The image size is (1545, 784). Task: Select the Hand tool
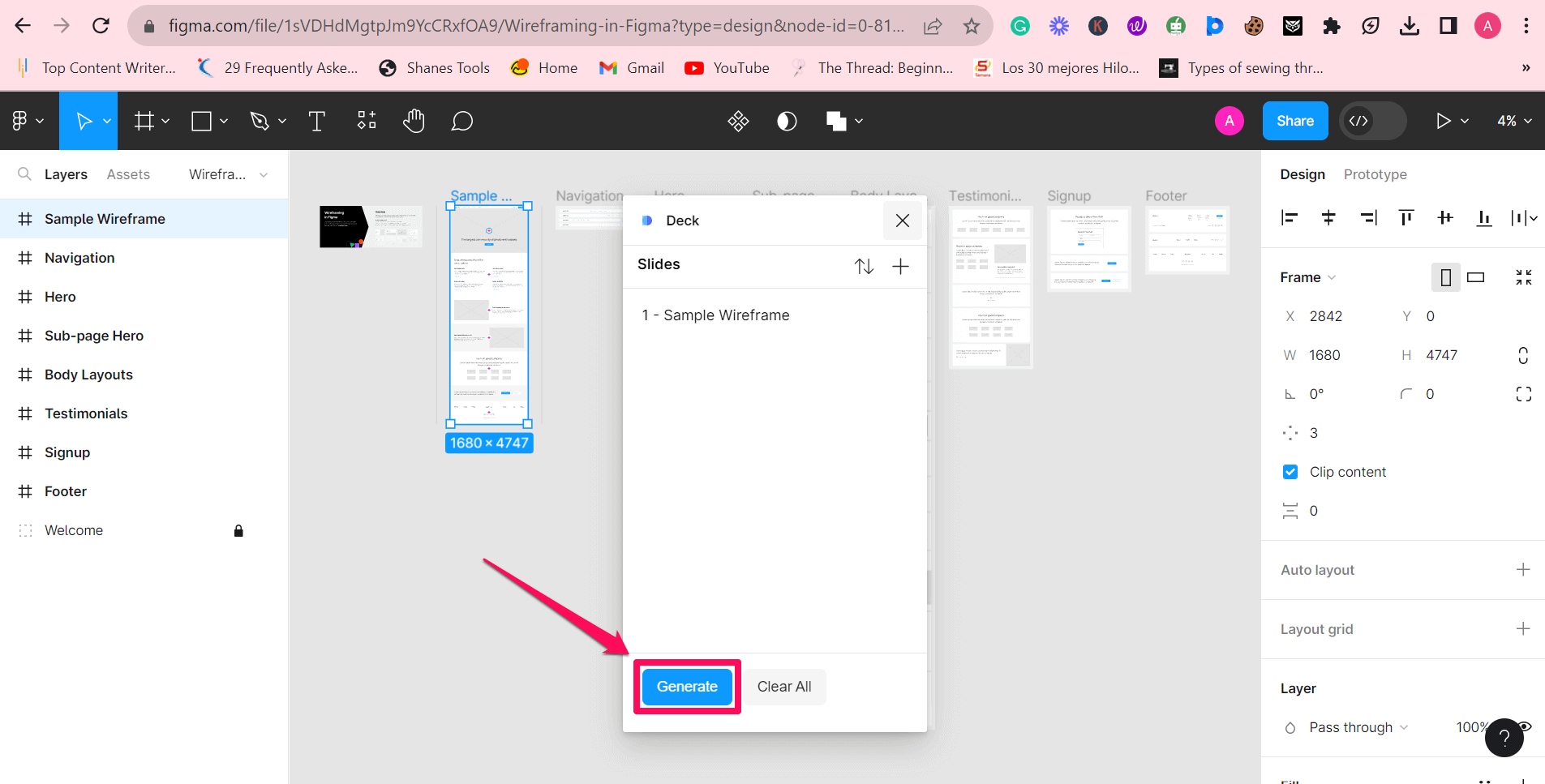pos(414,122)
